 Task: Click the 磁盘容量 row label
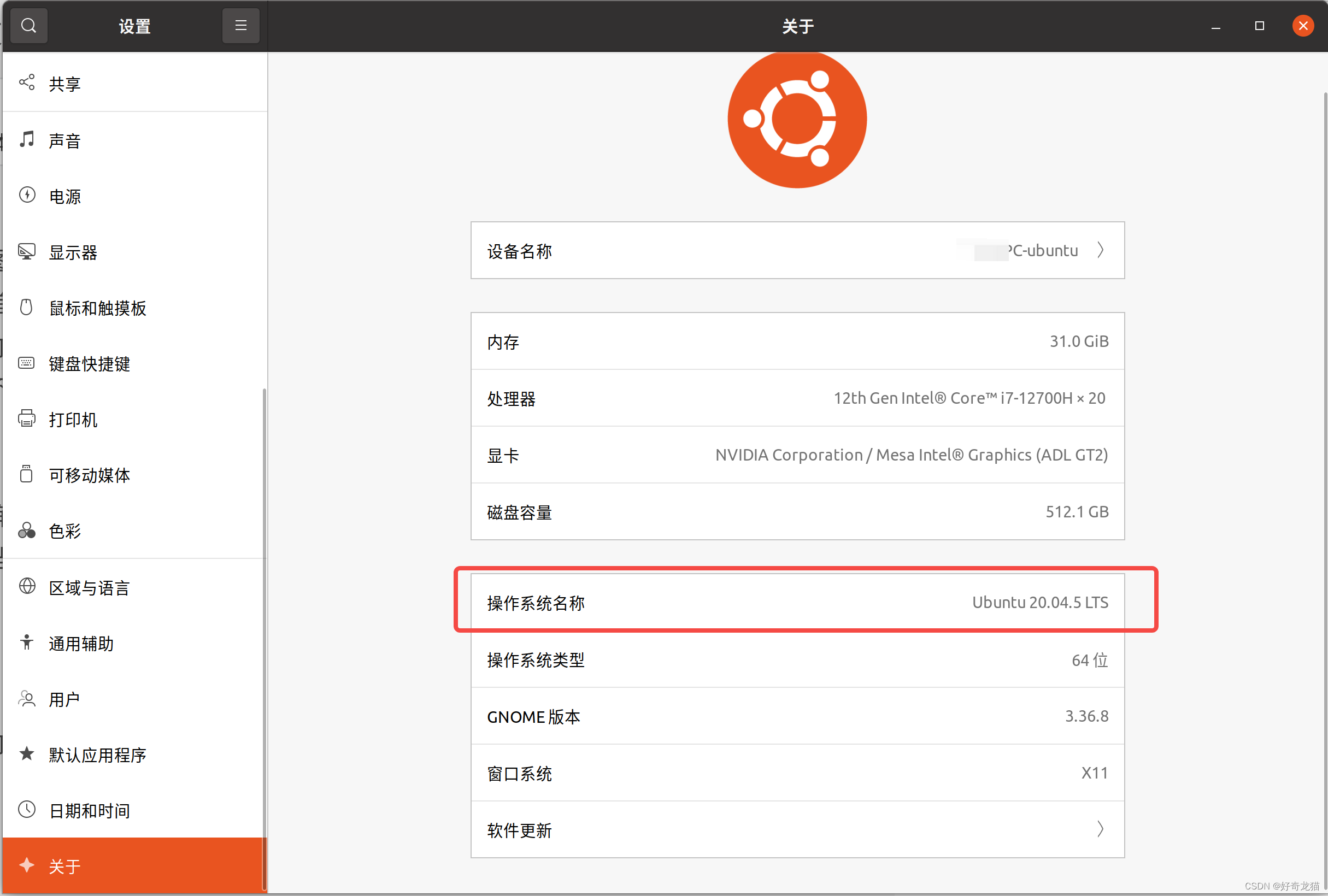point(519,512)
